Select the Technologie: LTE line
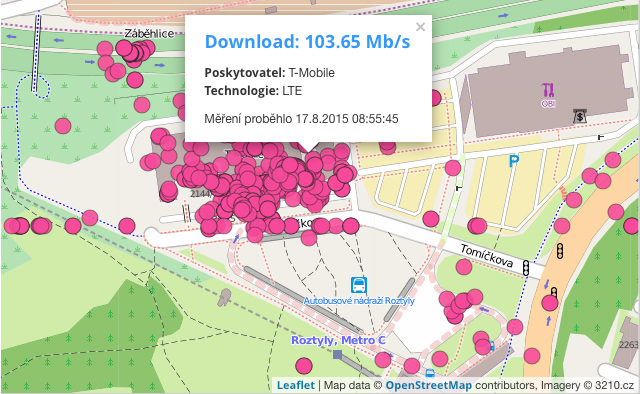The width and height of the screenshot is (640, 394). [x=253, y=91]
